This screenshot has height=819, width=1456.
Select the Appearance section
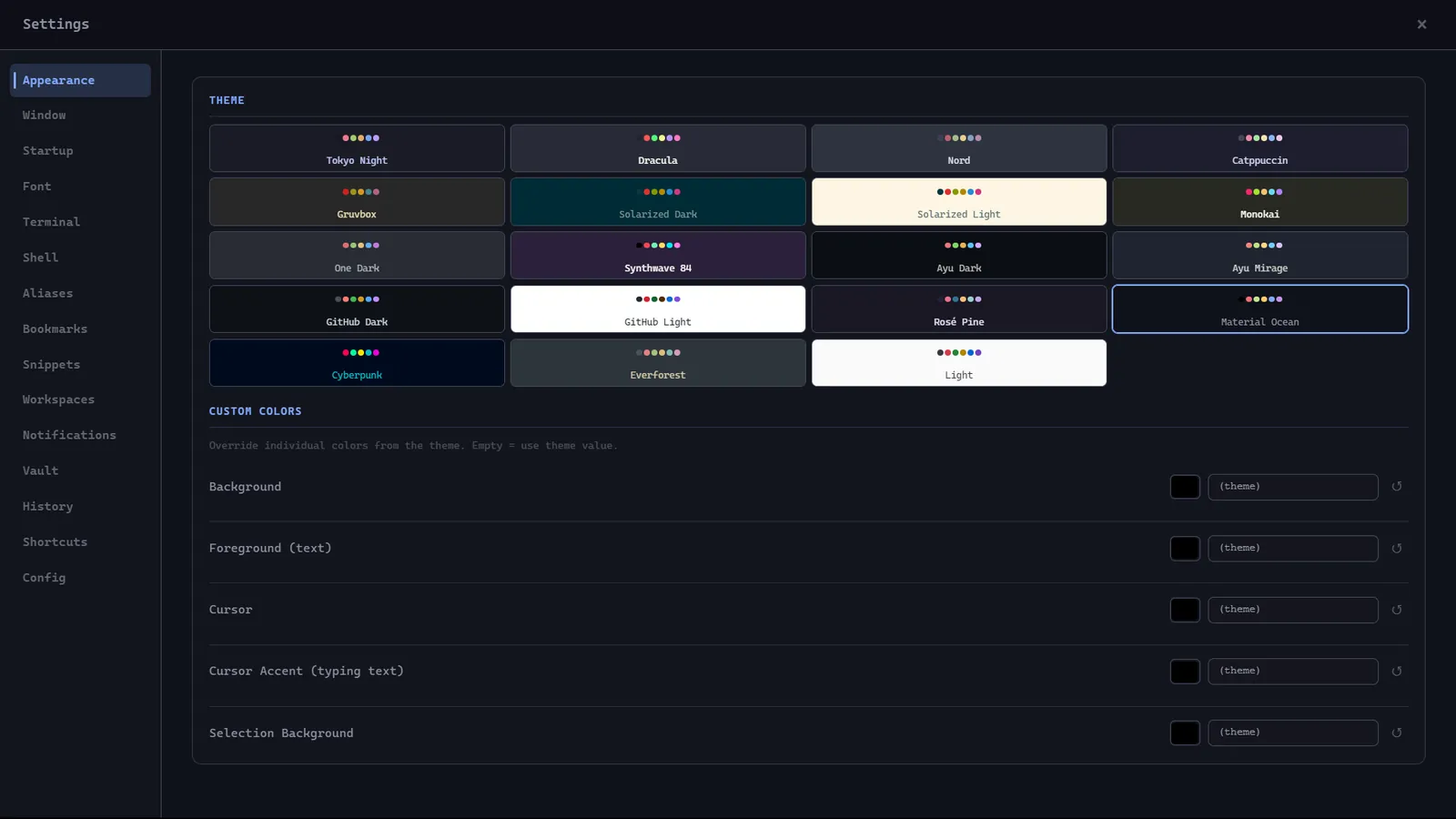pyautogui.click(x=80, y=80)
